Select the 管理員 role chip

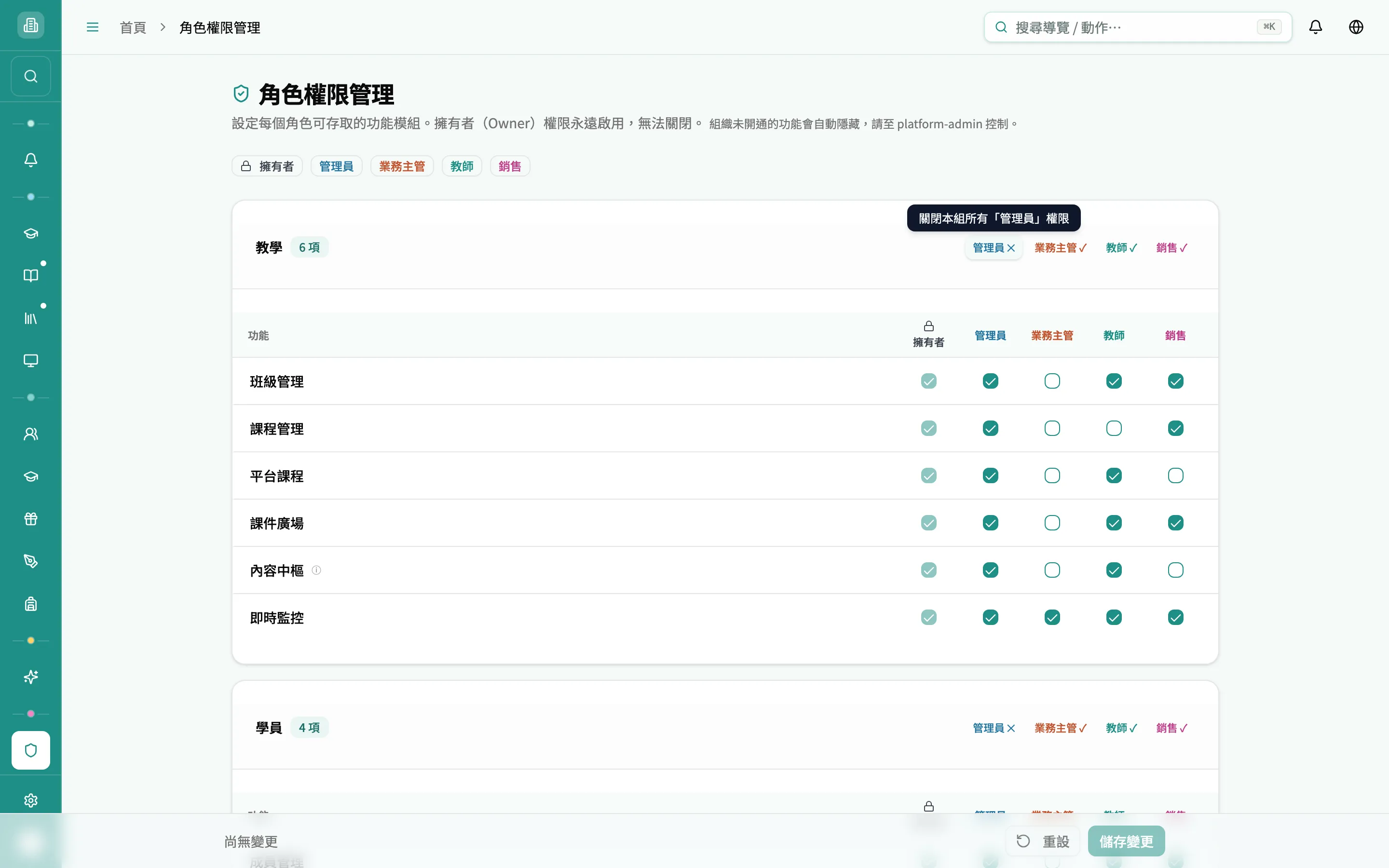tap(336, 166)
